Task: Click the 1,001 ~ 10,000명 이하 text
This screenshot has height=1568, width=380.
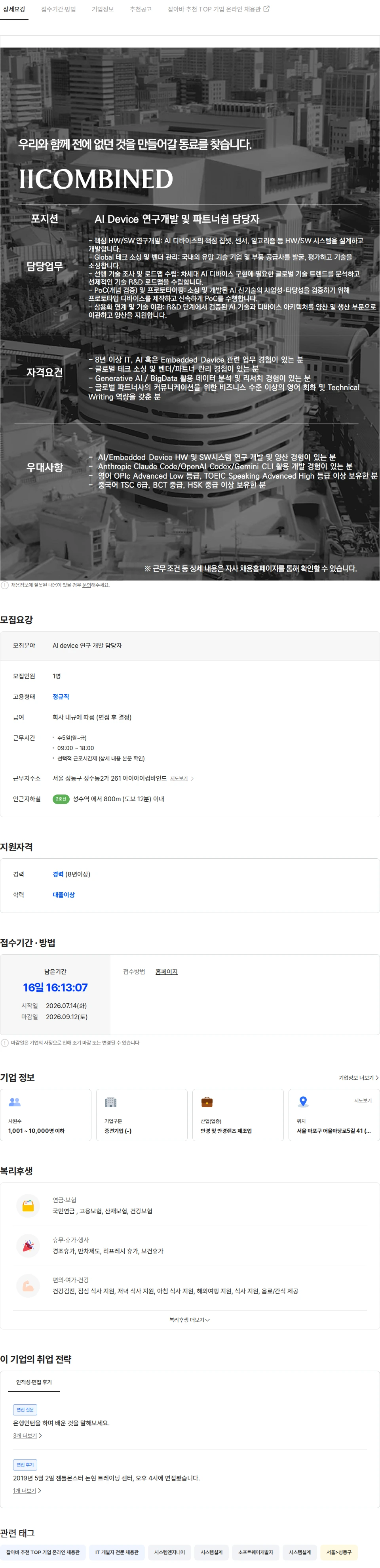Action: pyautogui.click(x=36, y=1131)
